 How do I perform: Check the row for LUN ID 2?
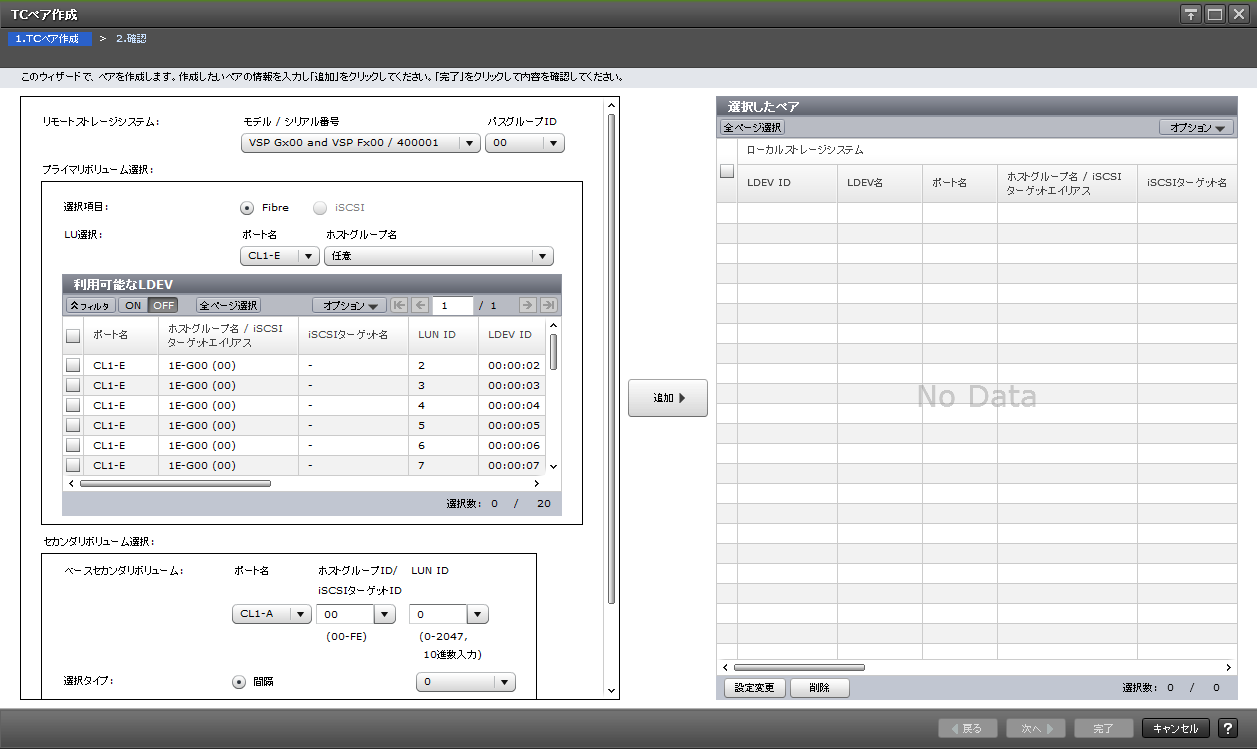[x=73, y=364]
